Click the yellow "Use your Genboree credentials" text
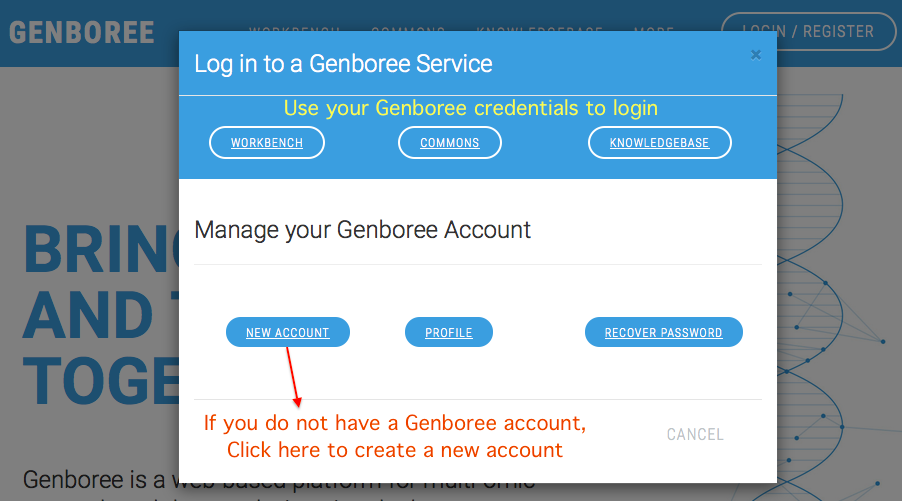The height and width of the screenshot is (501, 902). coord(470,108)
